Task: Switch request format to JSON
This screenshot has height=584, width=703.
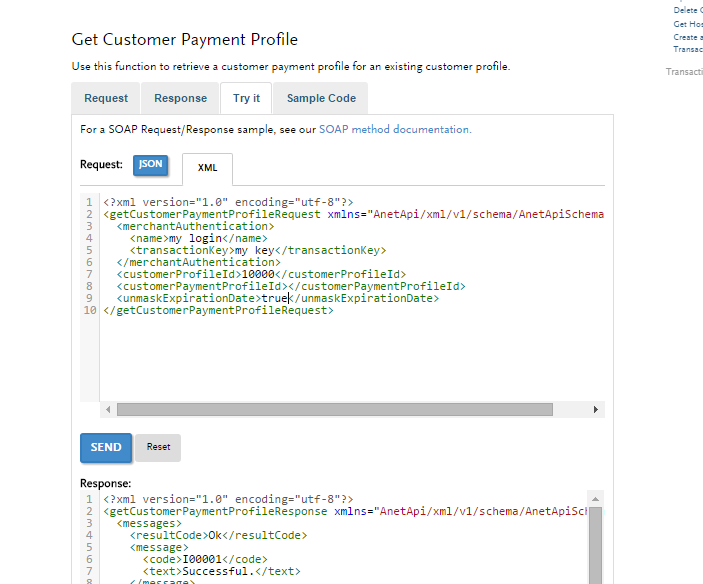Action: point(150,165)
